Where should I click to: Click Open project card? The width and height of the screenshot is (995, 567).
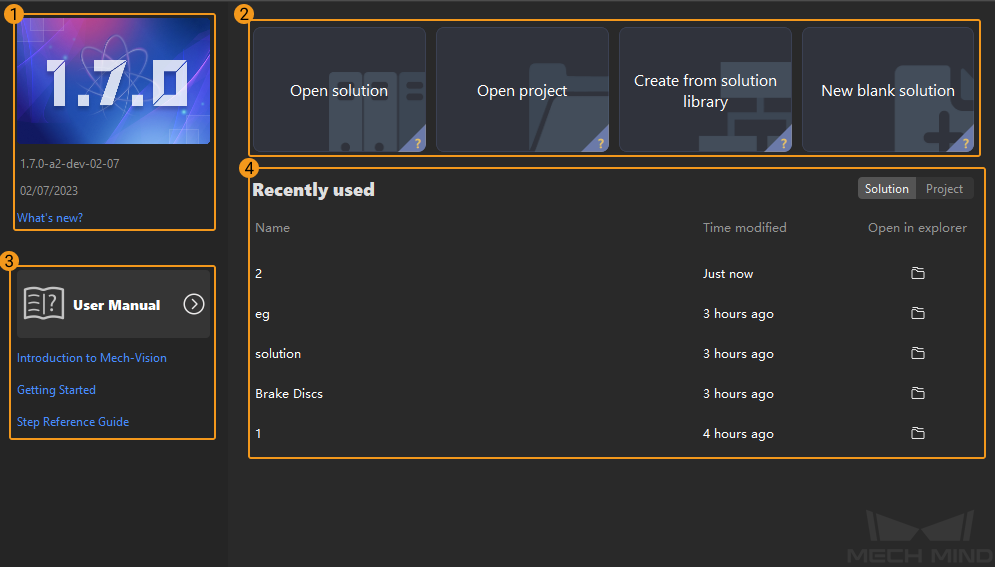[522, 90]
